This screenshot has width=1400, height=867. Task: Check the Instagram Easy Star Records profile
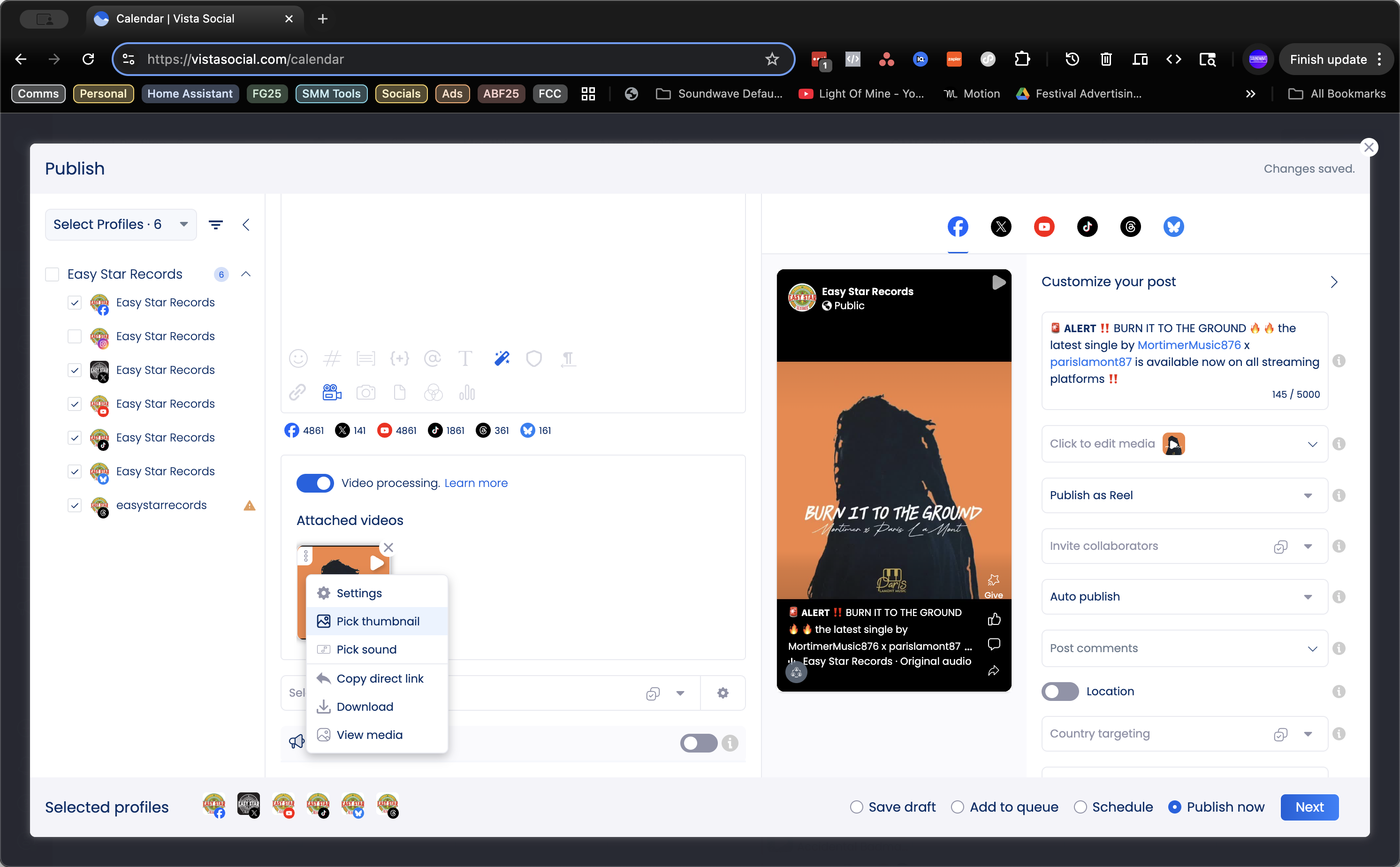[75, 336]
